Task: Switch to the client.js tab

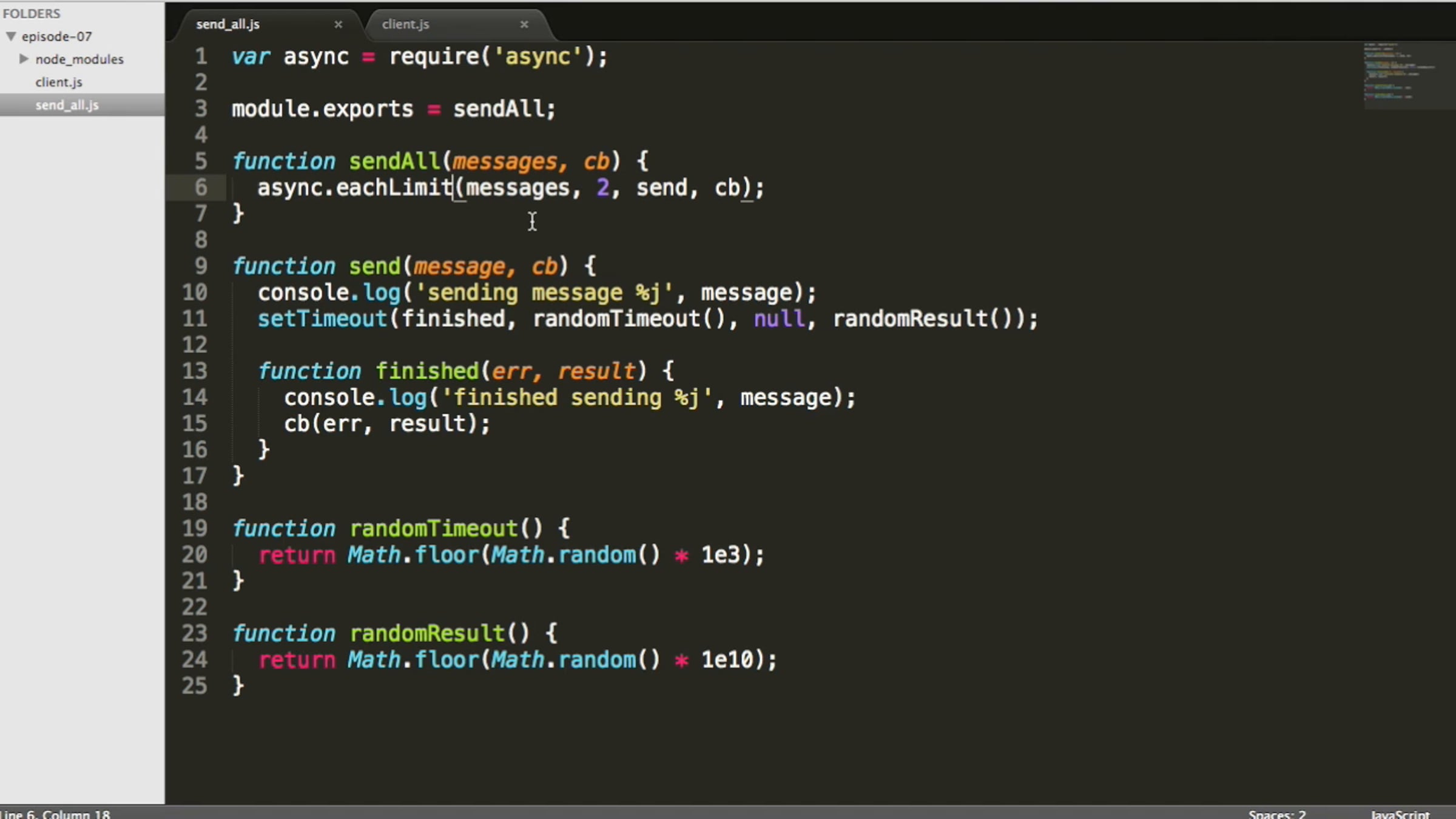Action: [x=406, y=24]
